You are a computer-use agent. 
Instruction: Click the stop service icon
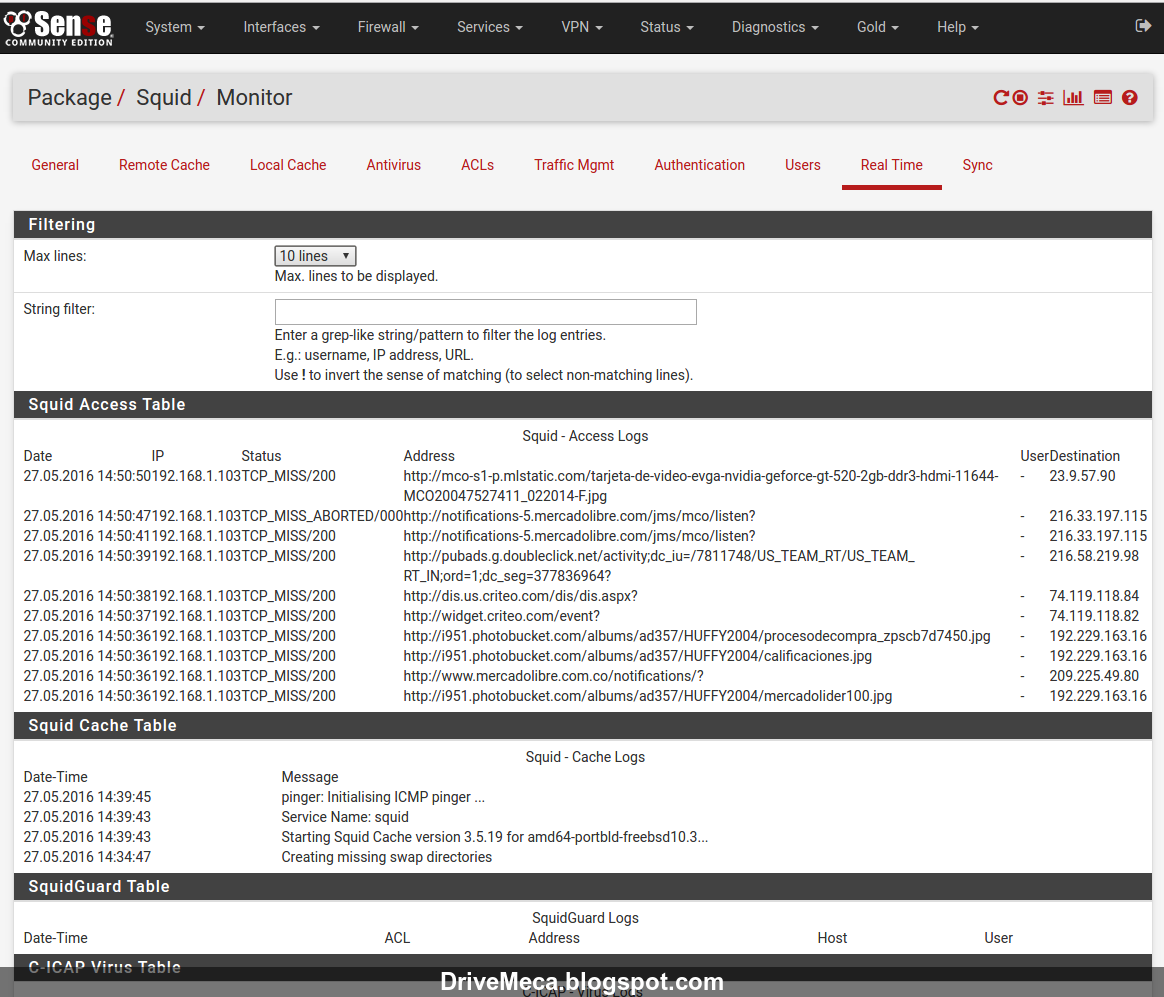pos(1021,97)
